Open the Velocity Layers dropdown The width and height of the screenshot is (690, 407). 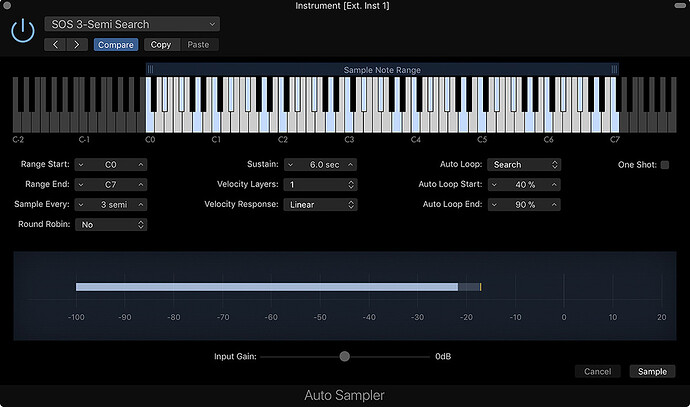320,184
